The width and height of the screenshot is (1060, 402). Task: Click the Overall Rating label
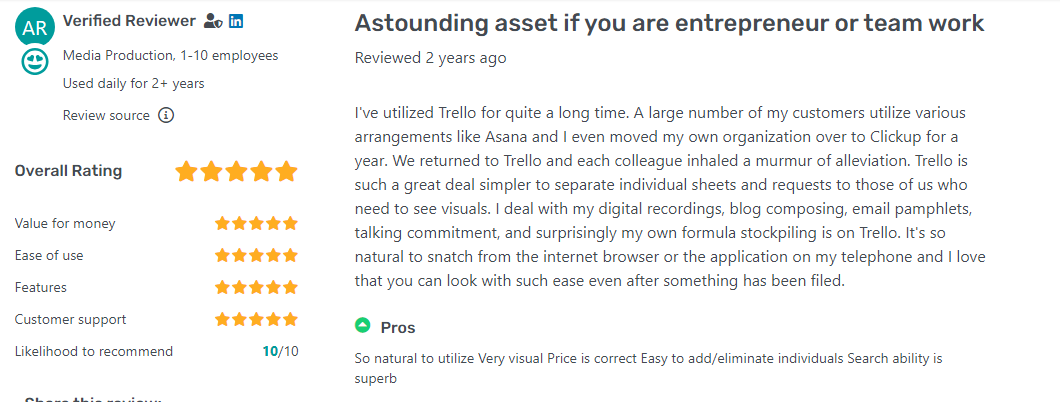click(x=68, y=171)
